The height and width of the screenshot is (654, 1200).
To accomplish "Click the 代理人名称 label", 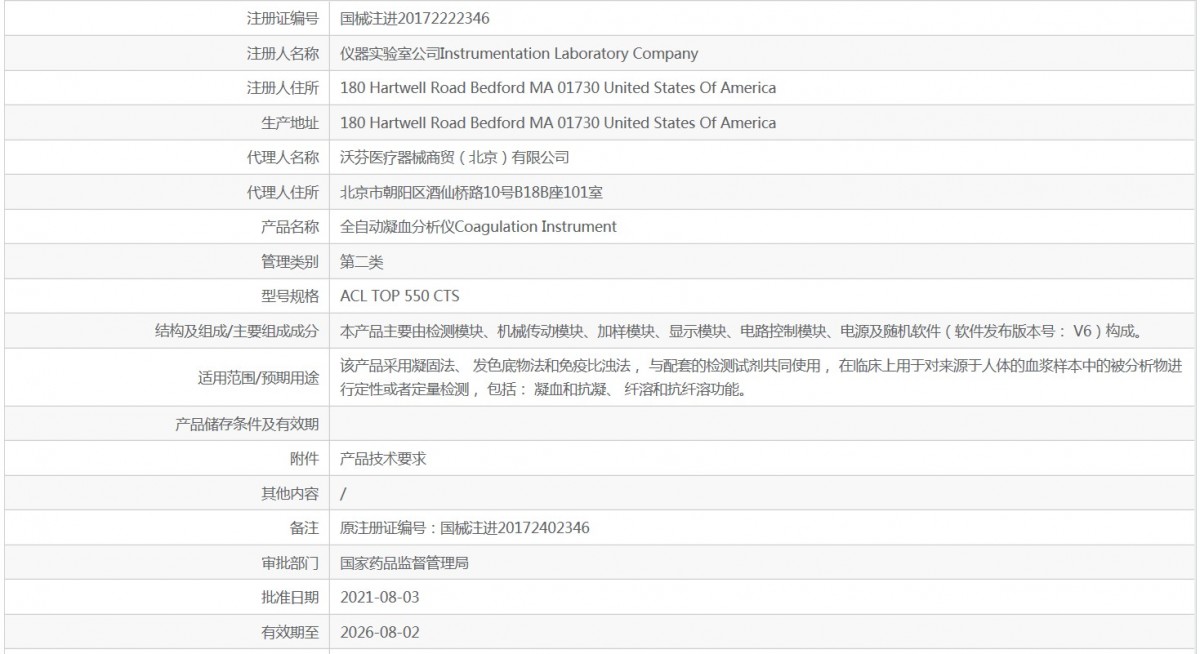I will click(x=283, y=157).
